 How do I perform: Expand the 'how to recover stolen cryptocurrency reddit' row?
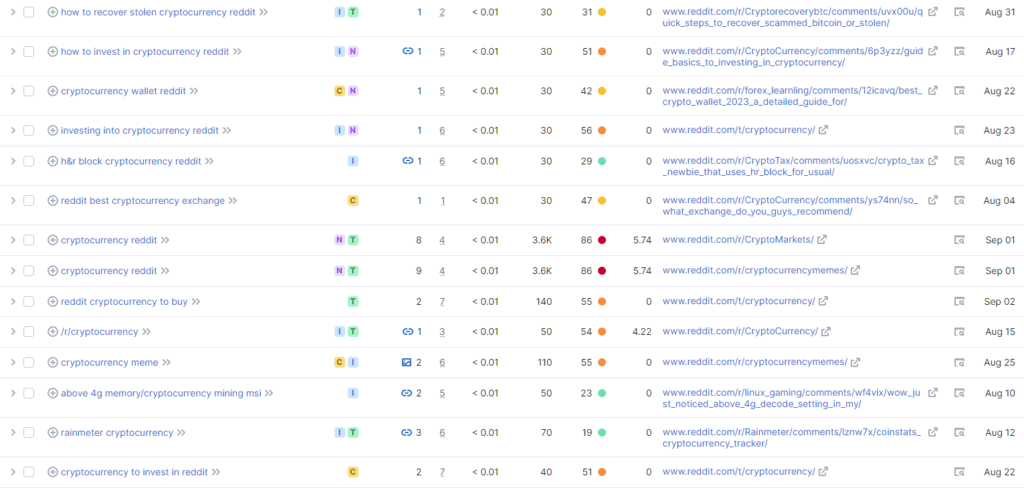(12, 12)
